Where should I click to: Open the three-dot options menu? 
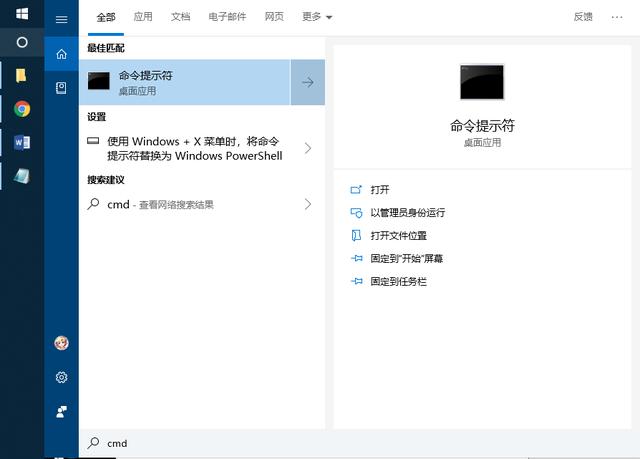(x=617, y=17)
